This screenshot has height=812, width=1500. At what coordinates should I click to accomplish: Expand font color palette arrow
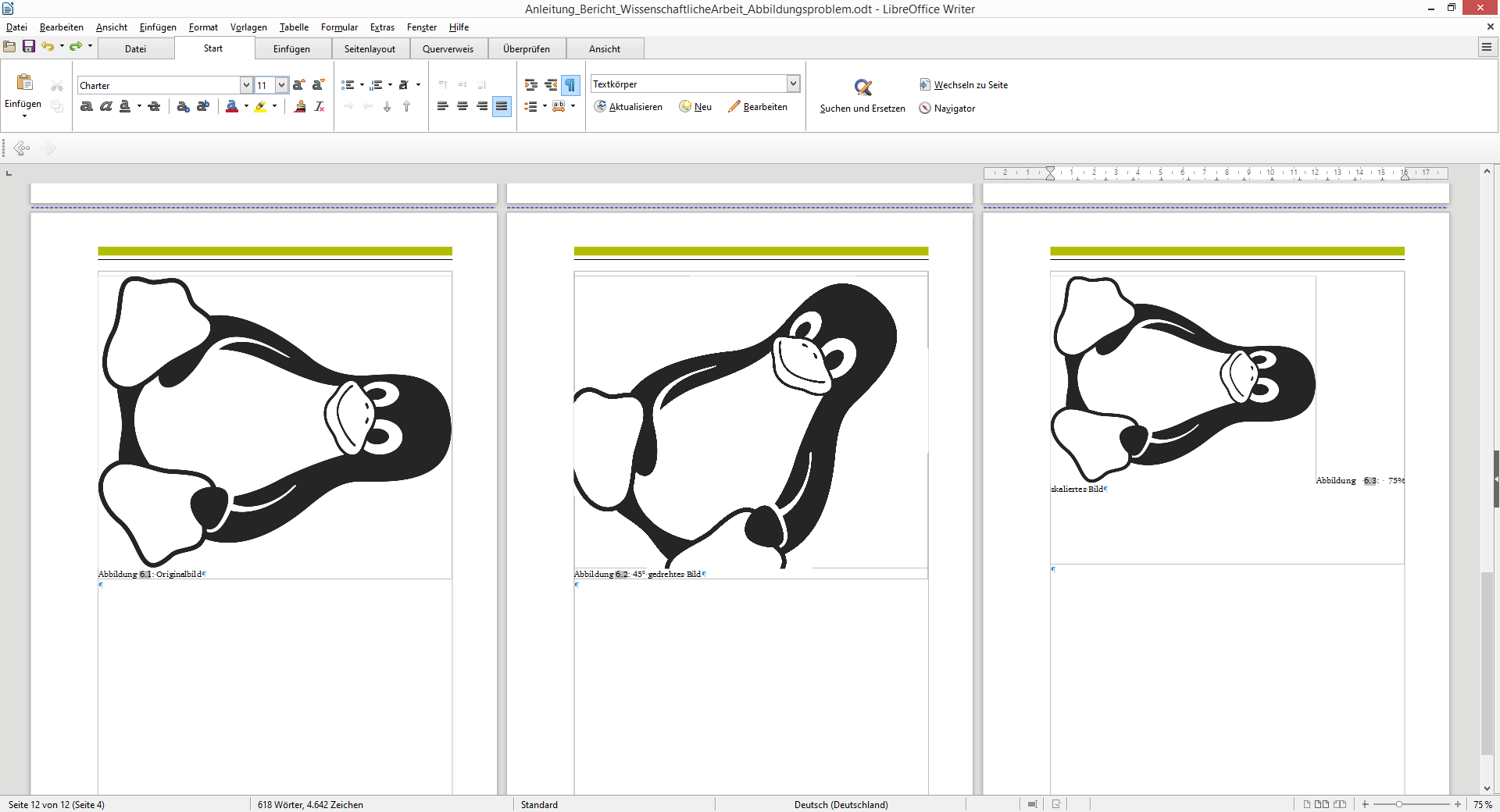[246, 106]
